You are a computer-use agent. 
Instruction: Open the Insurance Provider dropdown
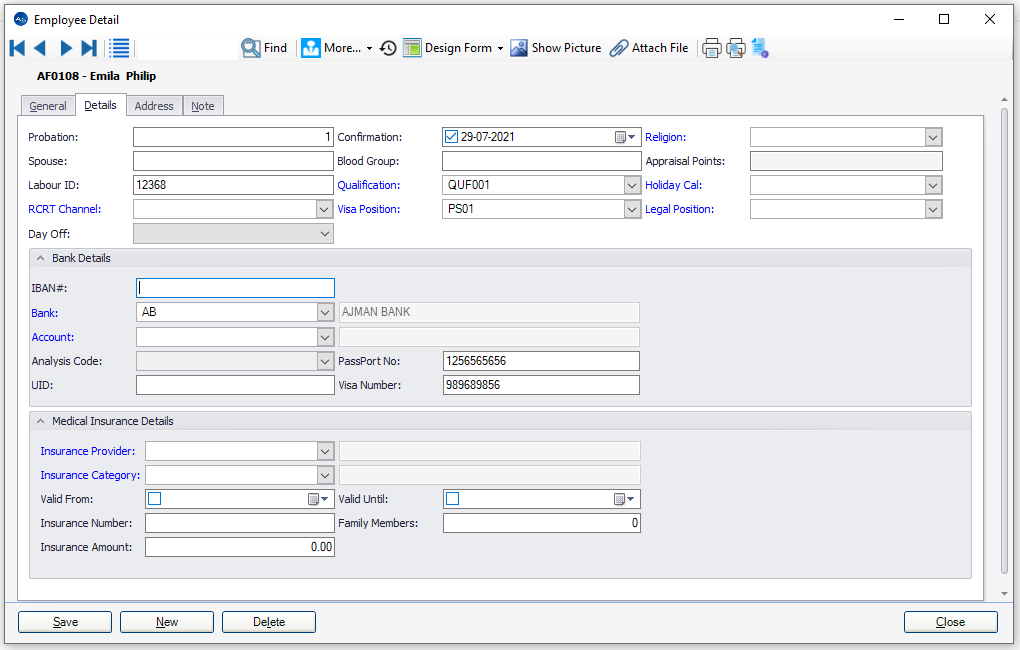(x=325, y=451)
